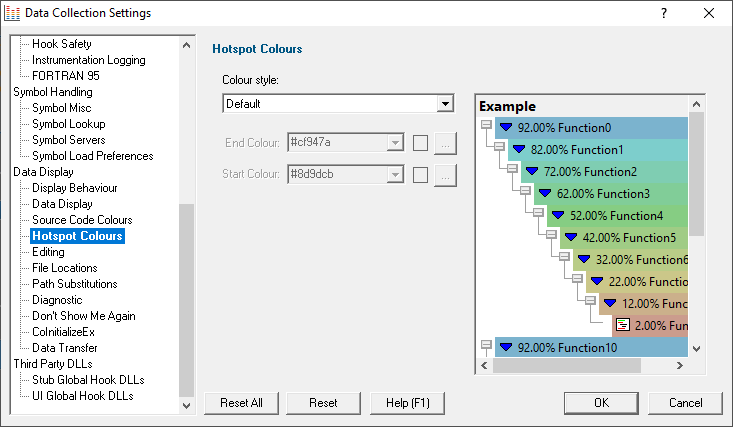Image resolution: width=733 pixels, height=427 pixels.
Task: Click the blue arrow icon next to 72.00% Function2
Action: point(532,171)
